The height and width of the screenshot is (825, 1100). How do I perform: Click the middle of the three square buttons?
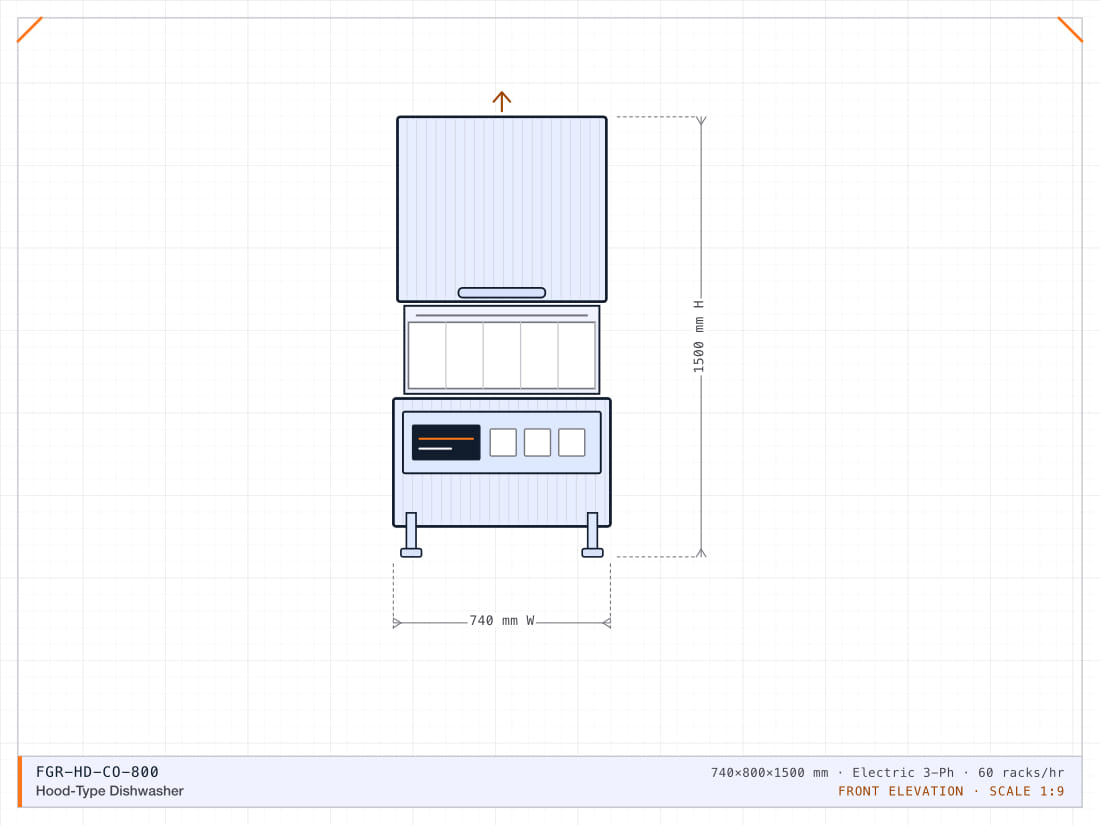[537, 443]
